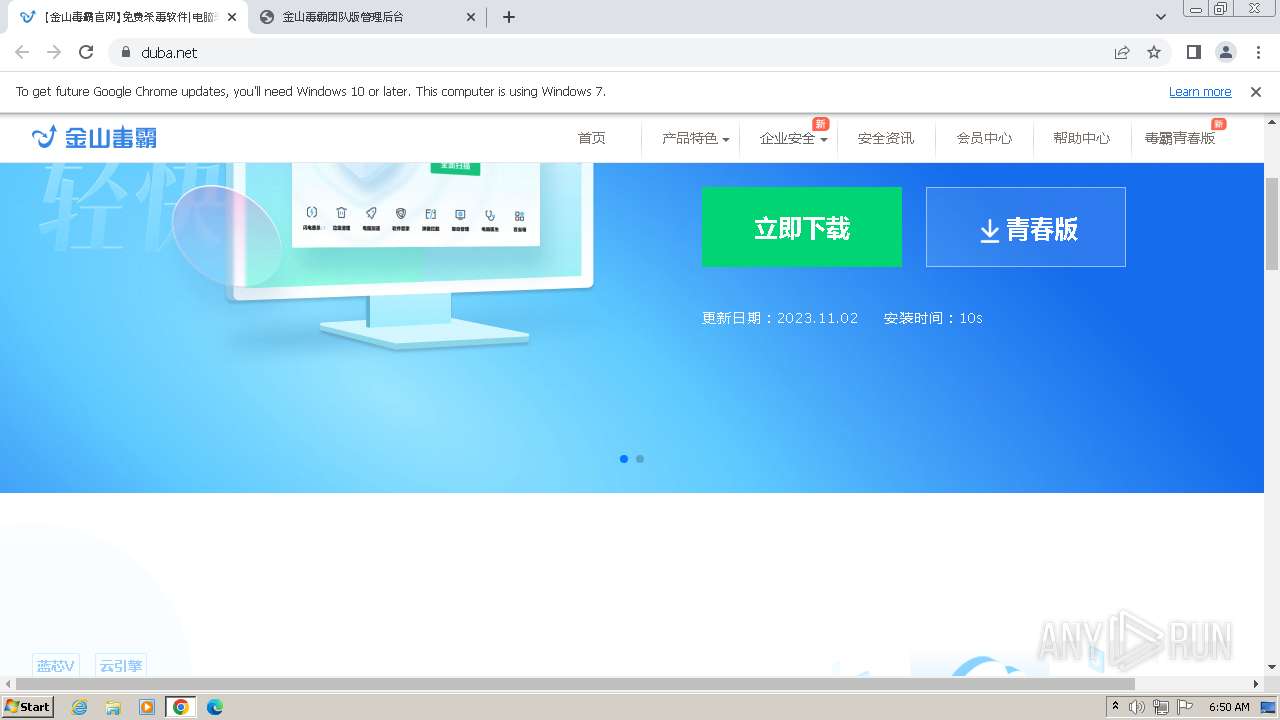Click the system clock 6:50 AM
This screenshot has width=1280, height=720.
(x=1229, y=707)
